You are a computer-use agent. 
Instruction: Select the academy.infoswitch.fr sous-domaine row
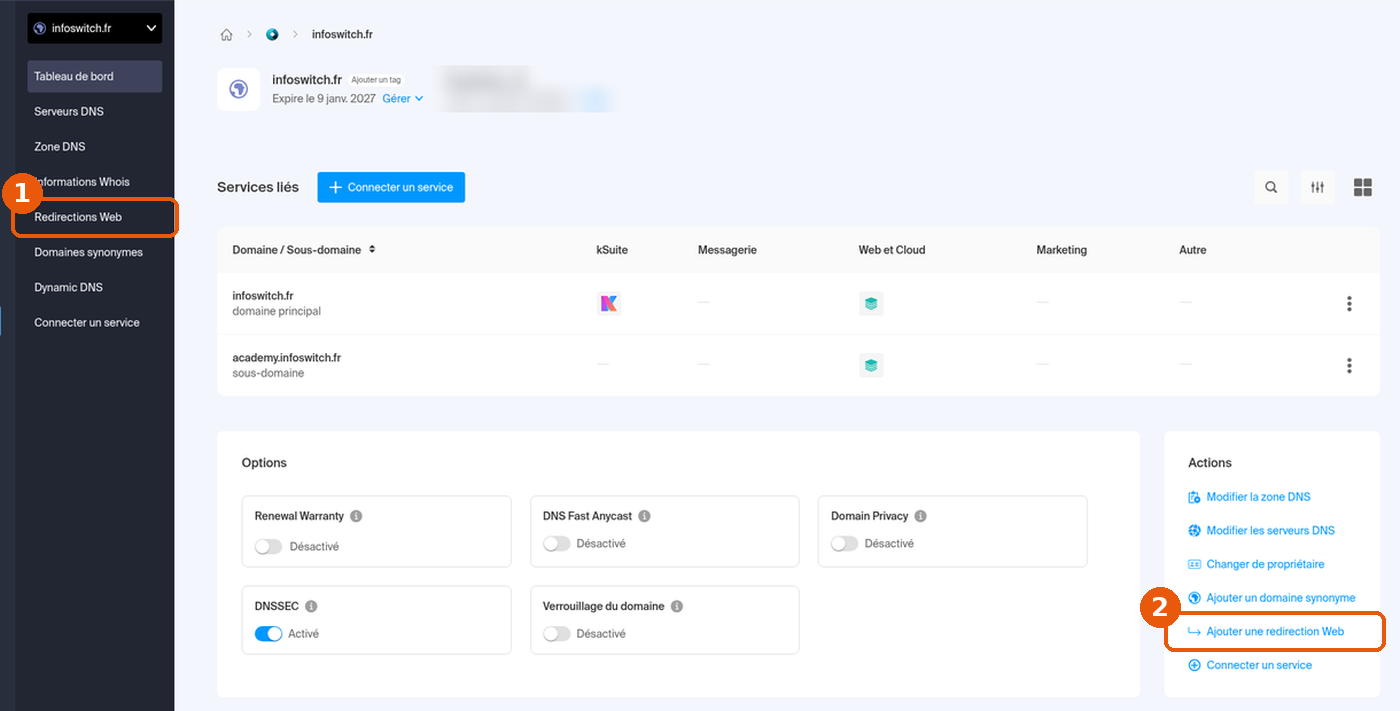[798, 365]
